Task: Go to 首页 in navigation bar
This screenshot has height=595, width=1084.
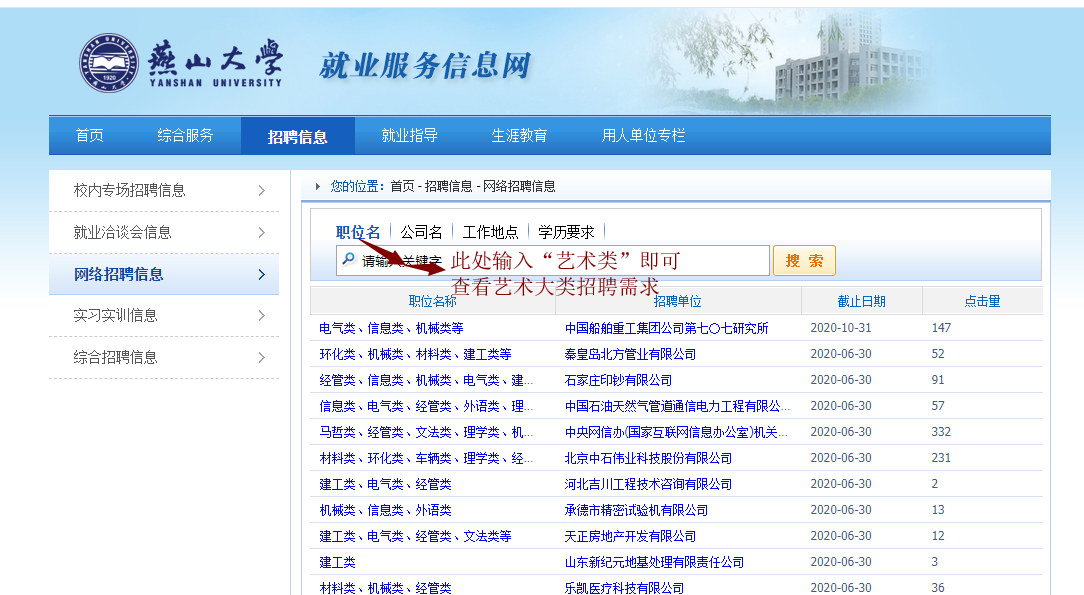Action: (90, 136)
